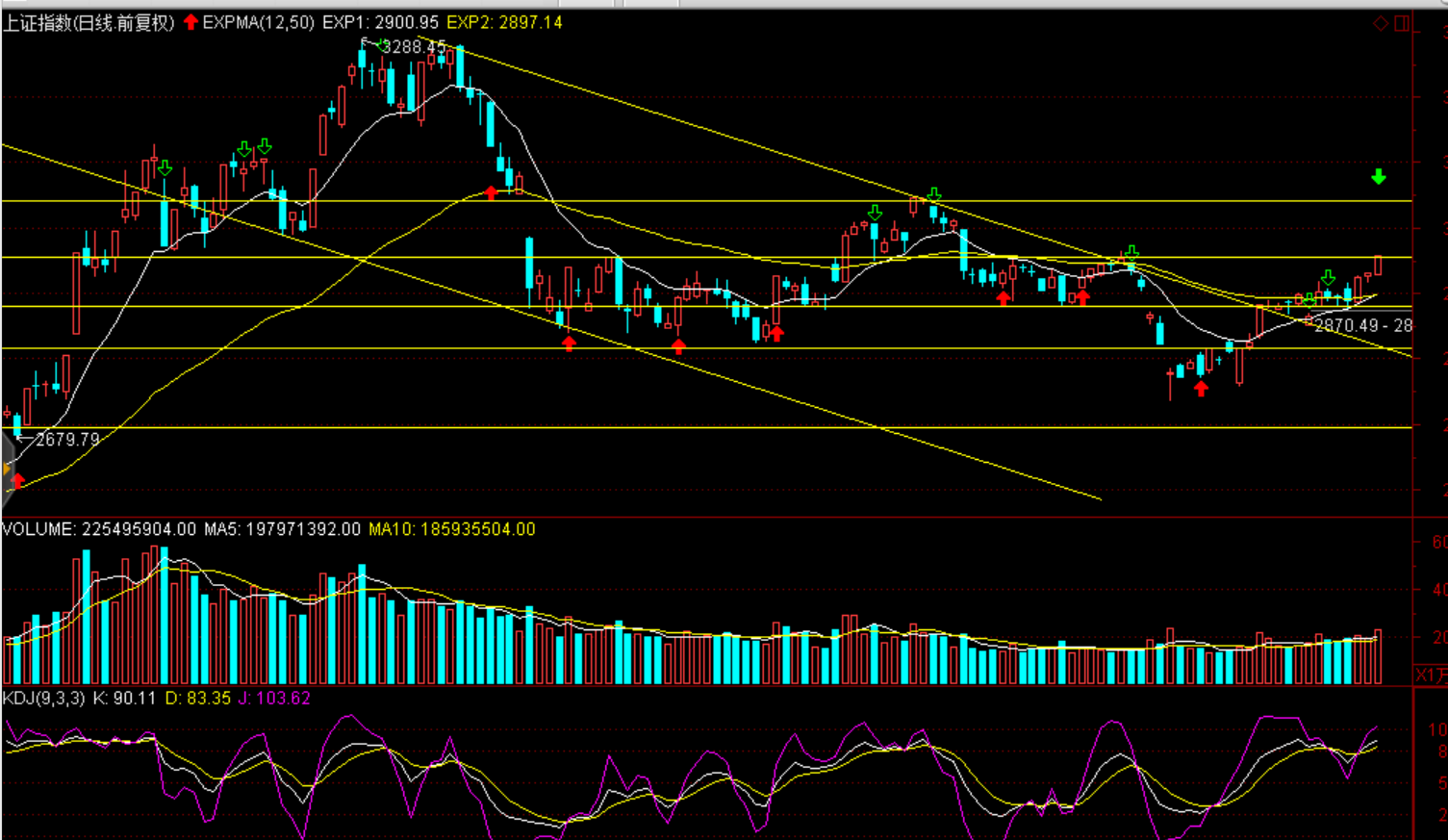
Task: Click the red up arrow under the lowest recent candle
Action: [1201, 388]
